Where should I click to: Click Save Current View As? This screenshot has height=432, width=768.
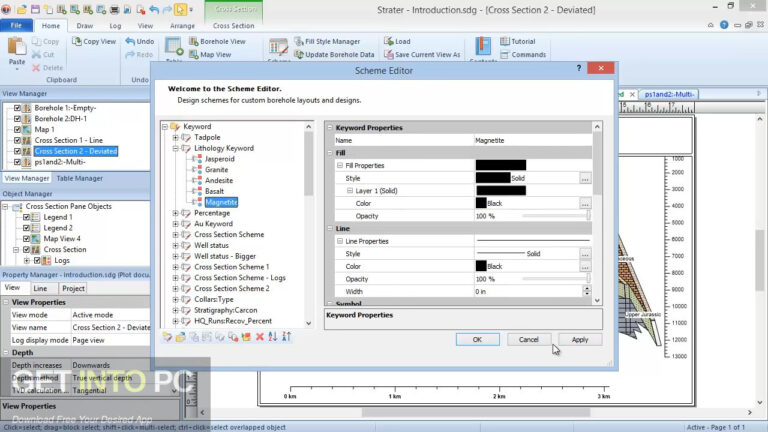click(x=422, y=54)
